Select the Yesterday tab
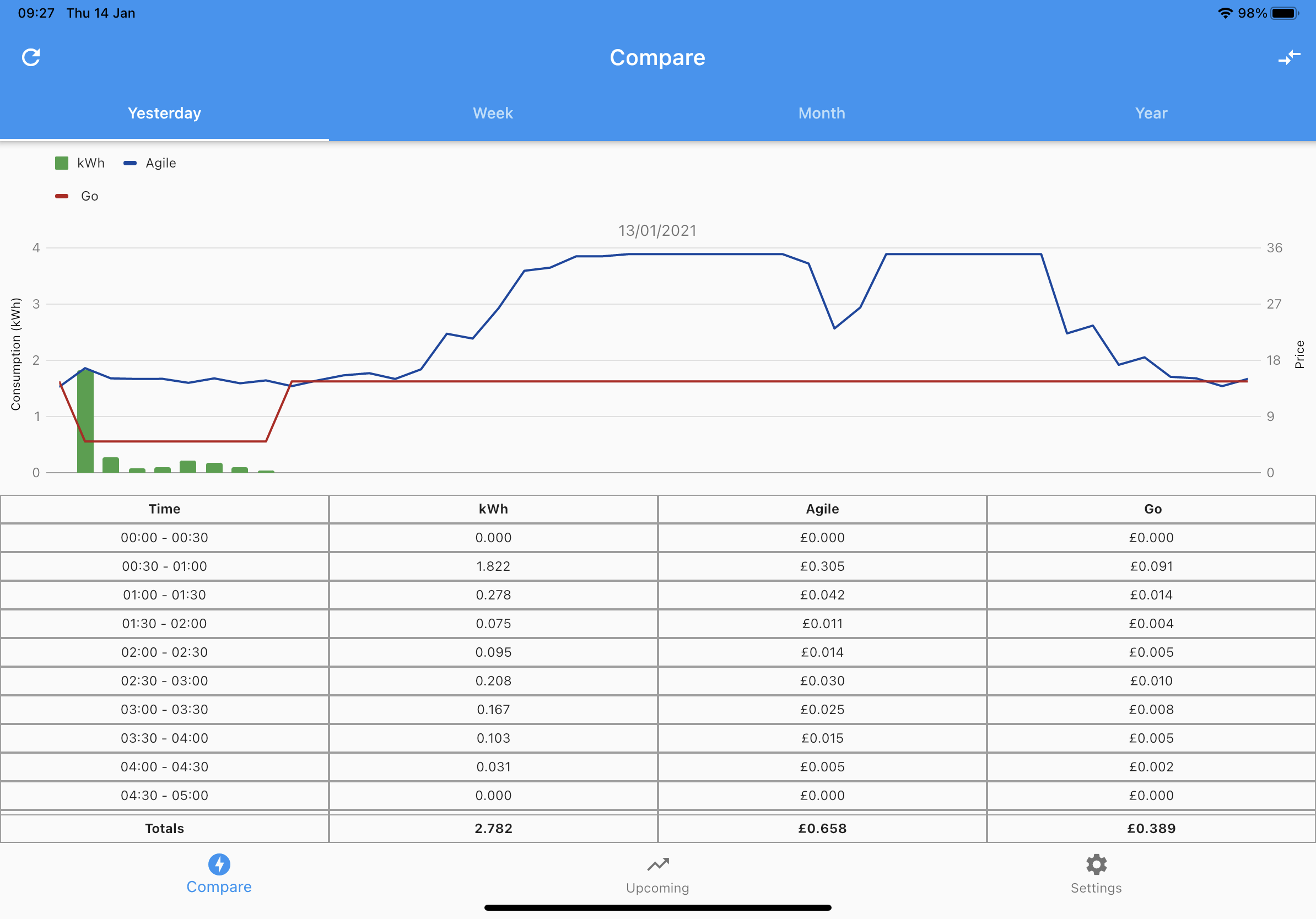The height and width of the screenshot is (919, 1316). pyautogui.click(x=164, y=113)
